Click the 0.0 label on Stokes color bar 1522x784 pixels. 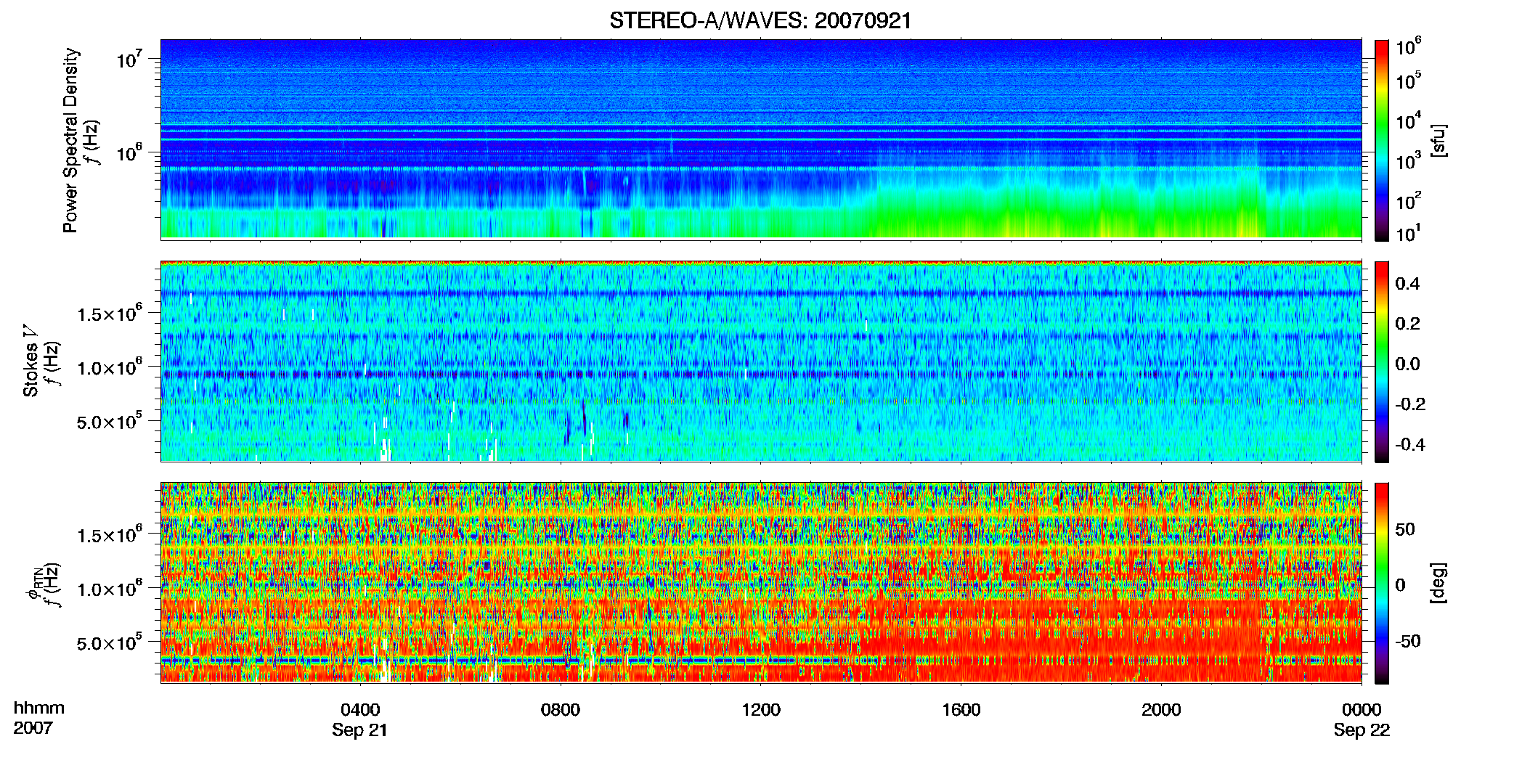(1408, 364)
